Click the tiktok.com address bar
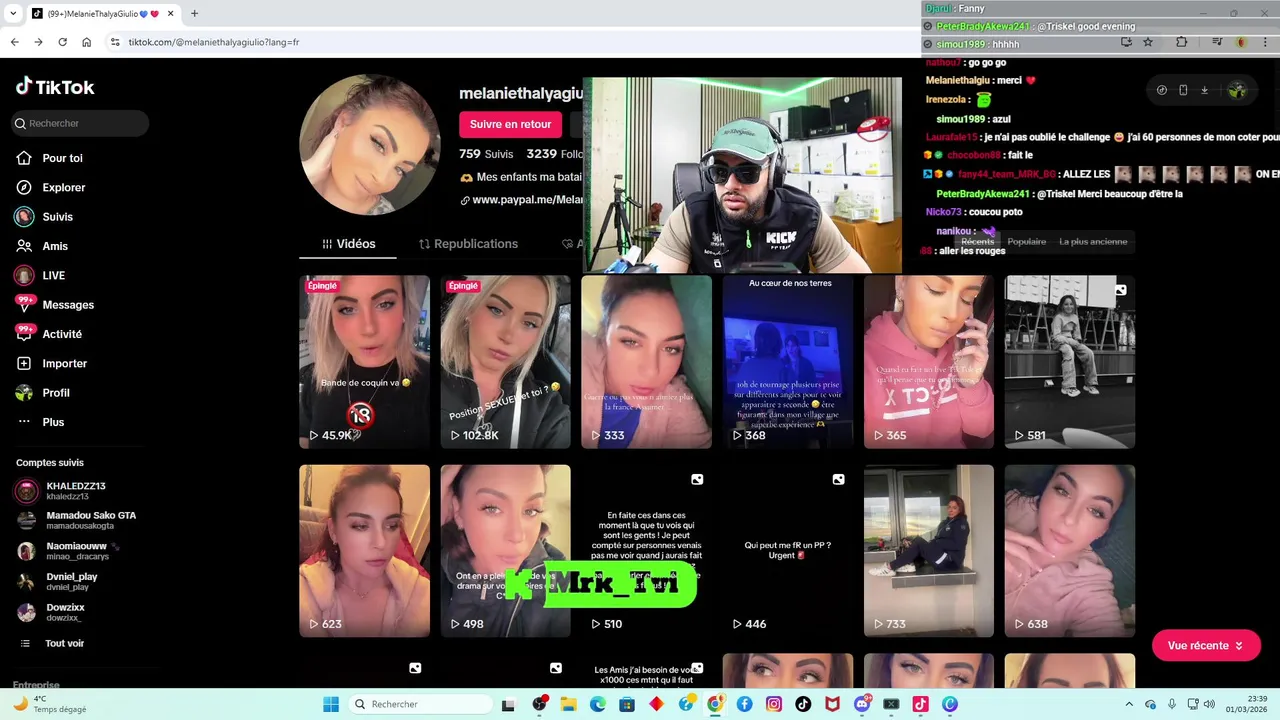Screen dimensions: 1280x720 (515, 42)
